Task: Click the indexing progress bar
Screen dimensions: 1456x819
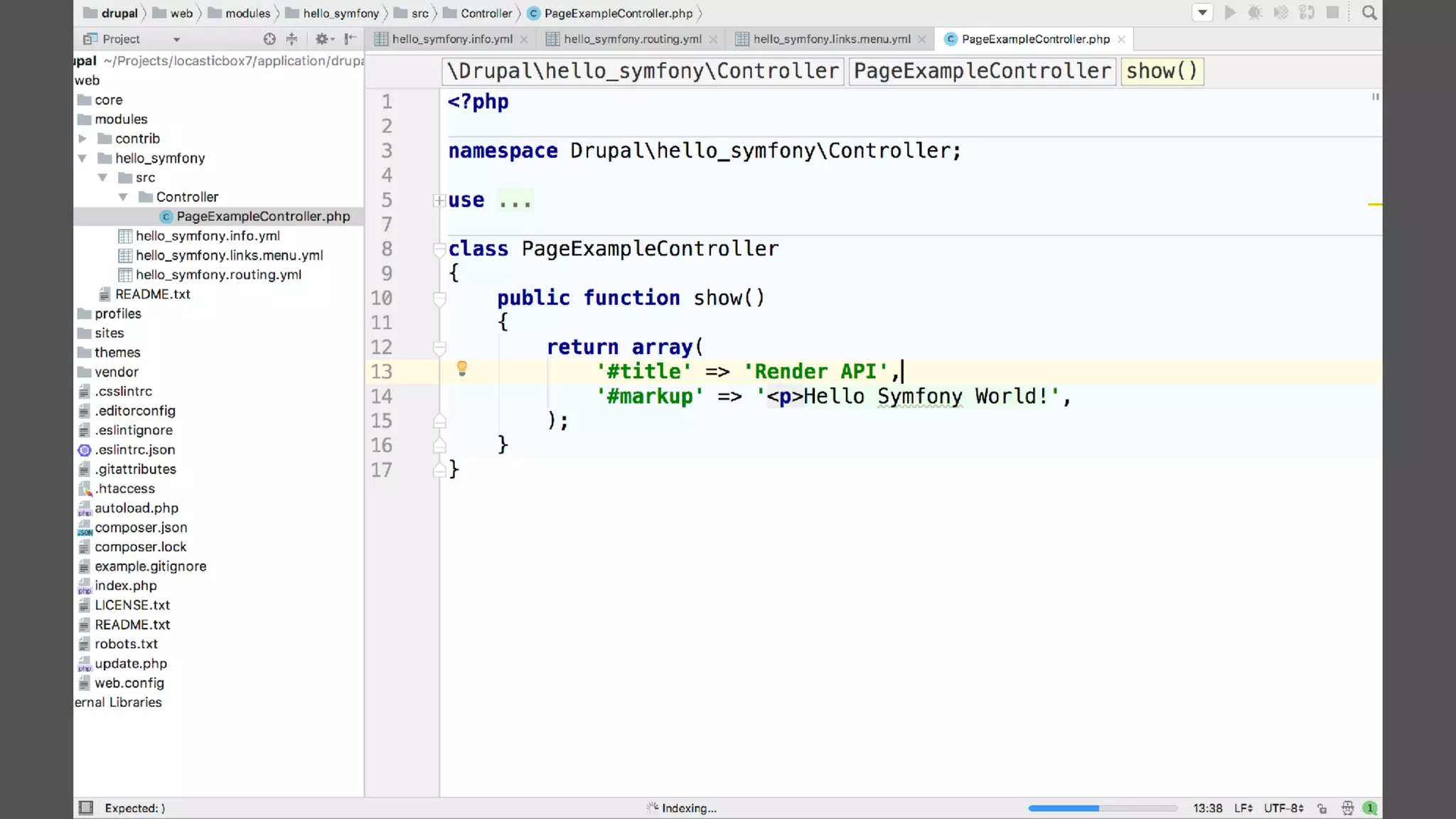Action: point(1102,808)
